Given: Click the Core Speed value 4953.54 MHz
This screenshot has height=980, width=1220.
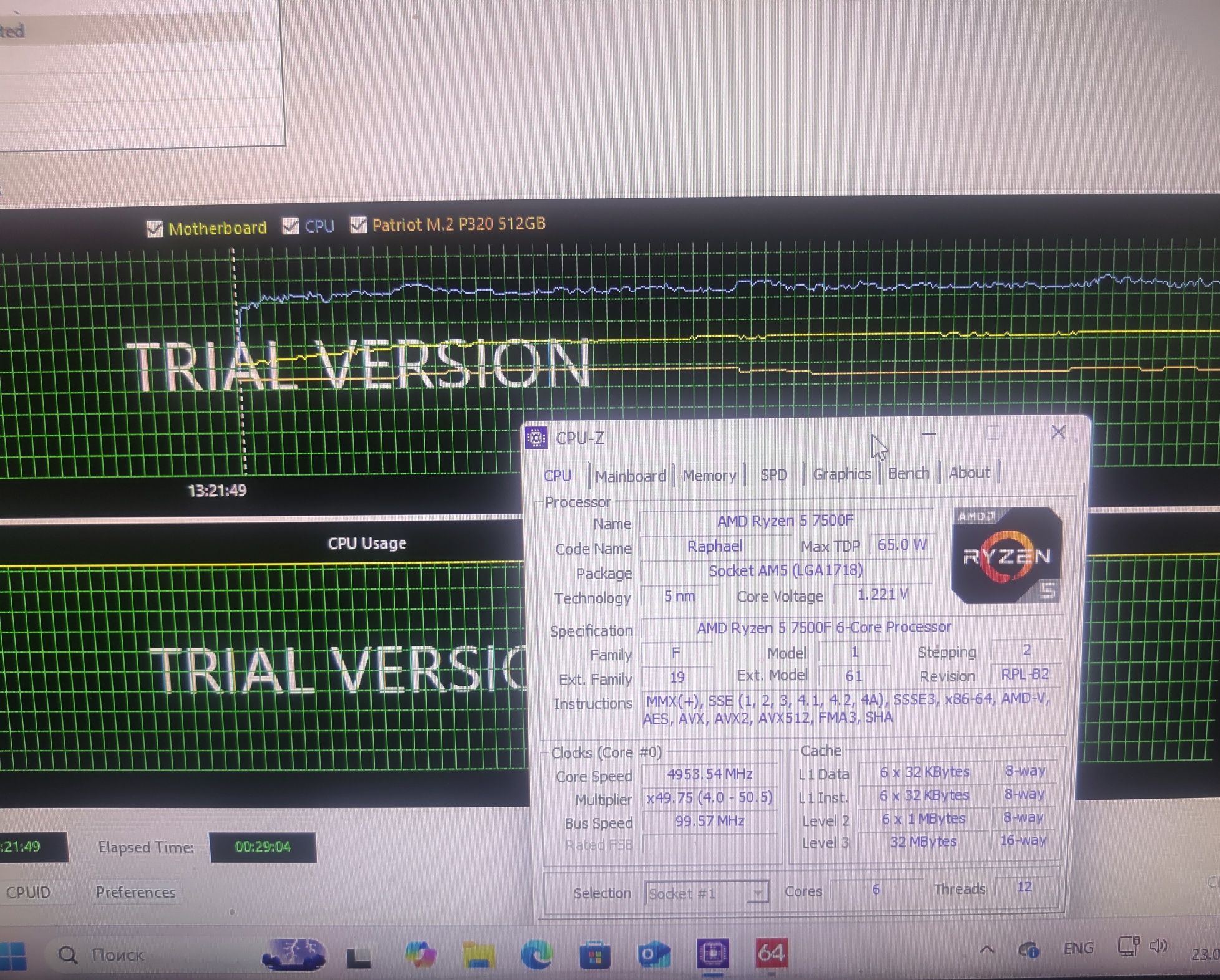Looking at the screenshot, I should tap(710, 774).
